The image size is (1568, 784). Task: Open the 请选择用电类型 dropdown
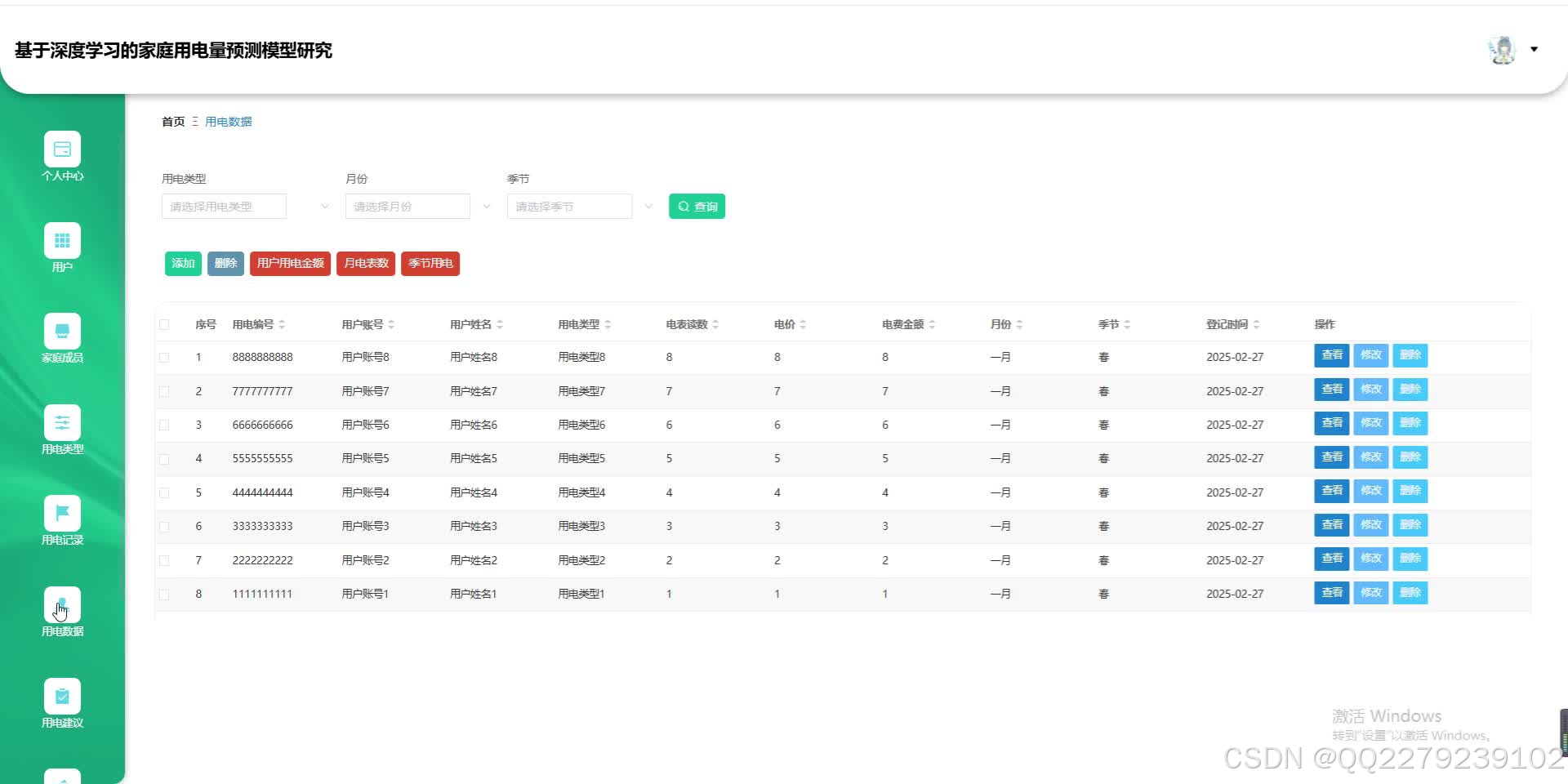[x=224, y=207]
